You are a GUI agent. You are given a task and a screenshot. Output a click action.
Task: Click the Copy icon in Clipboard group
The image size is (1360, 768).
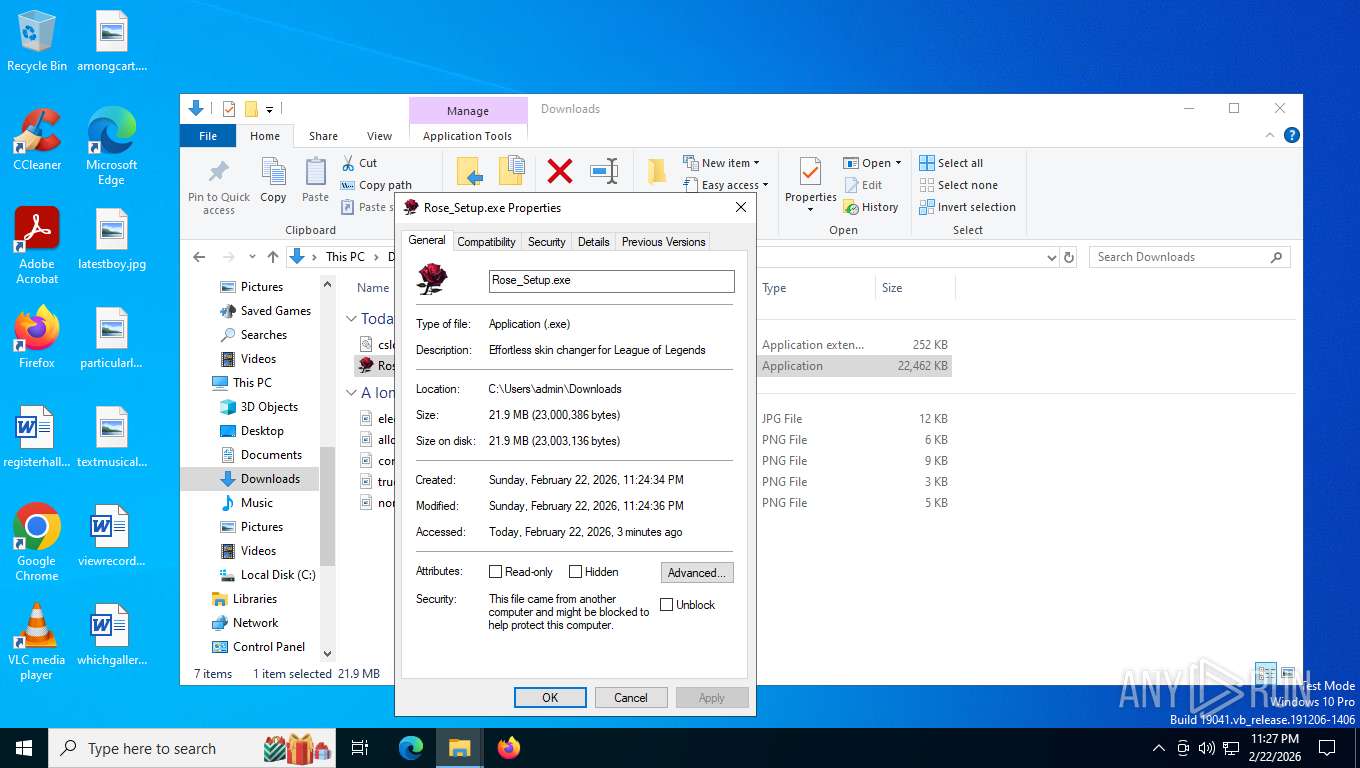273,172
